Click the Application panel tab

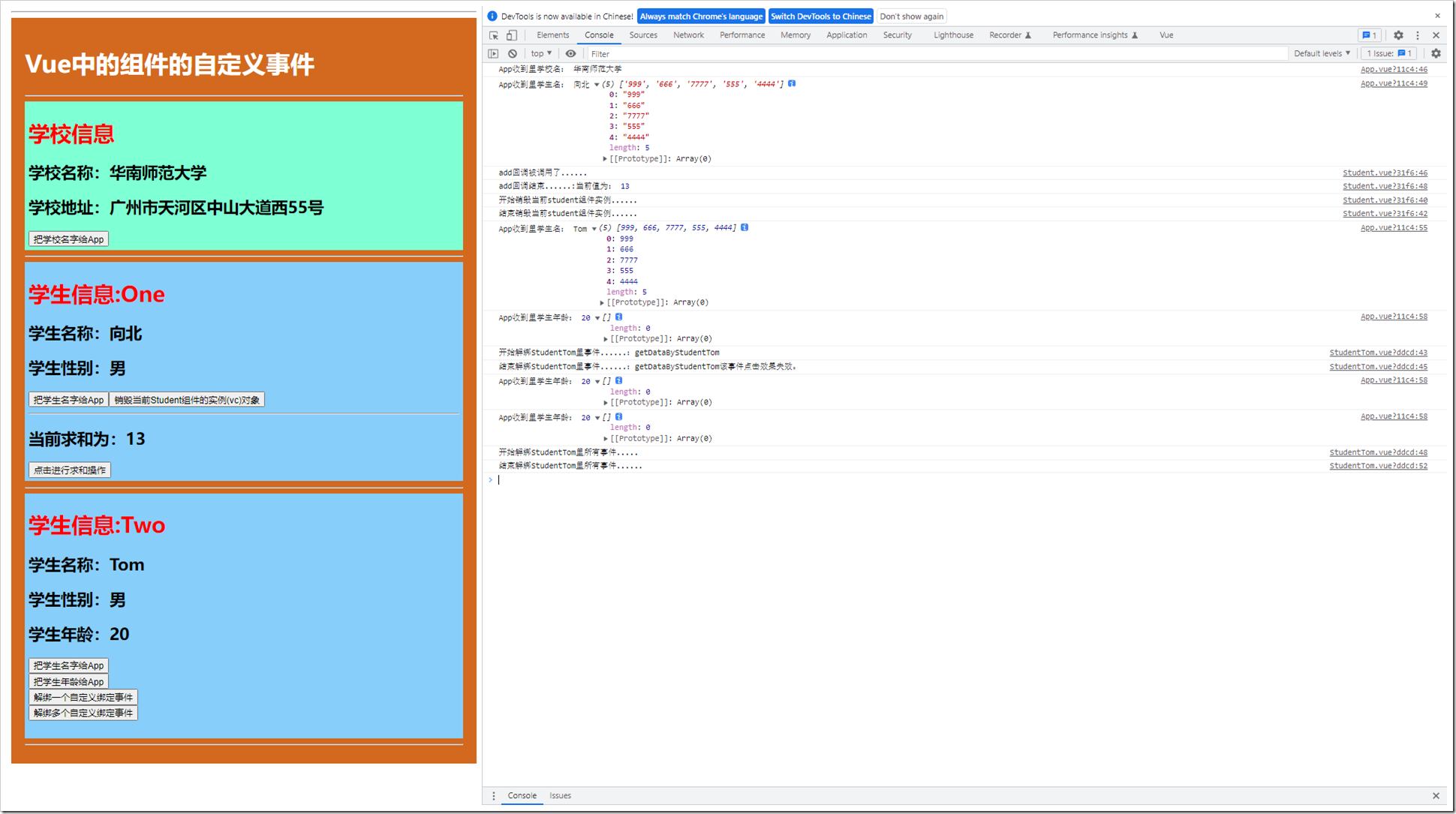tap(844, 35)
